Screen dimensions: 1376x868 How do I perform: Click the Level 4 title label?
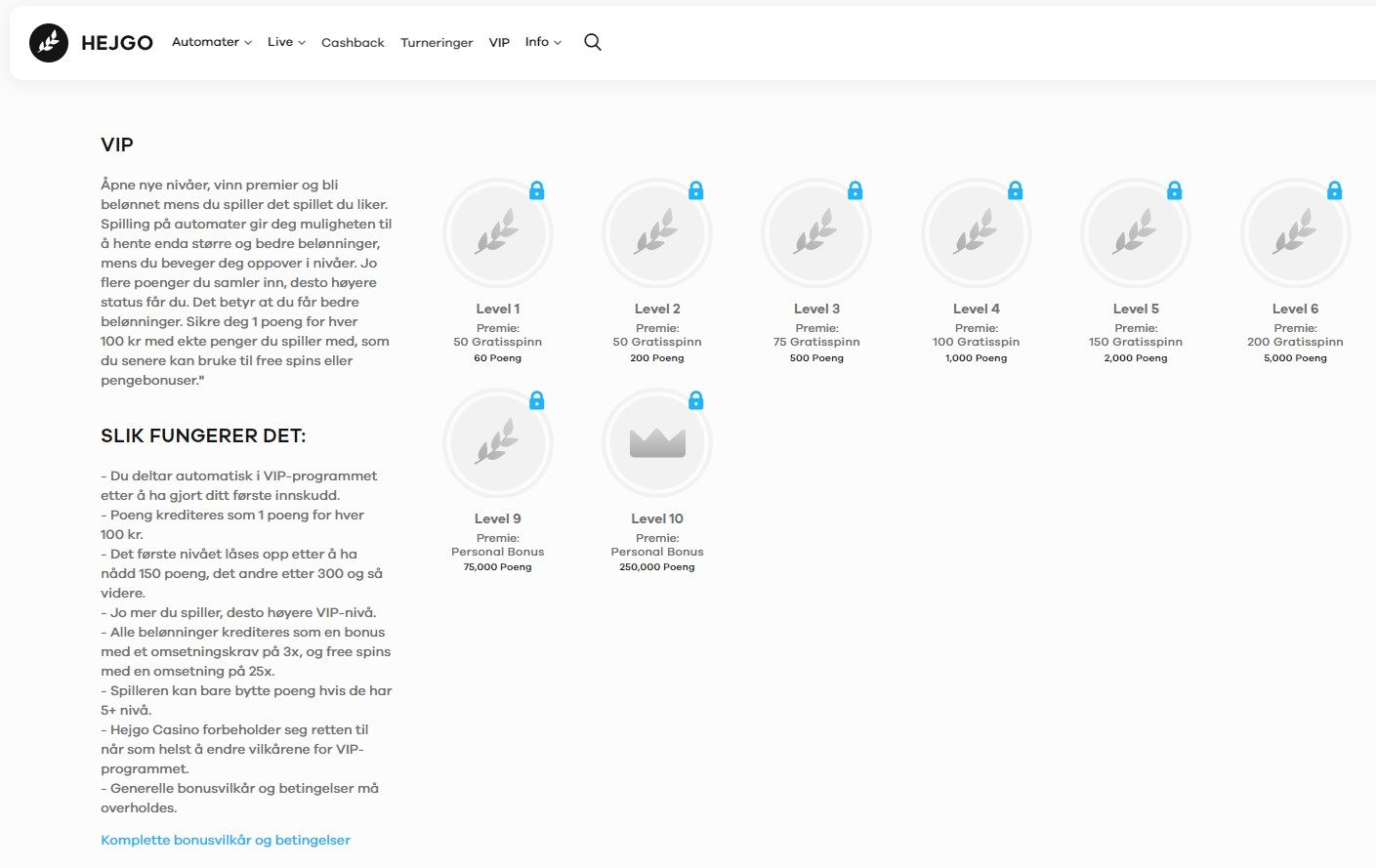[x=977, y=309]
